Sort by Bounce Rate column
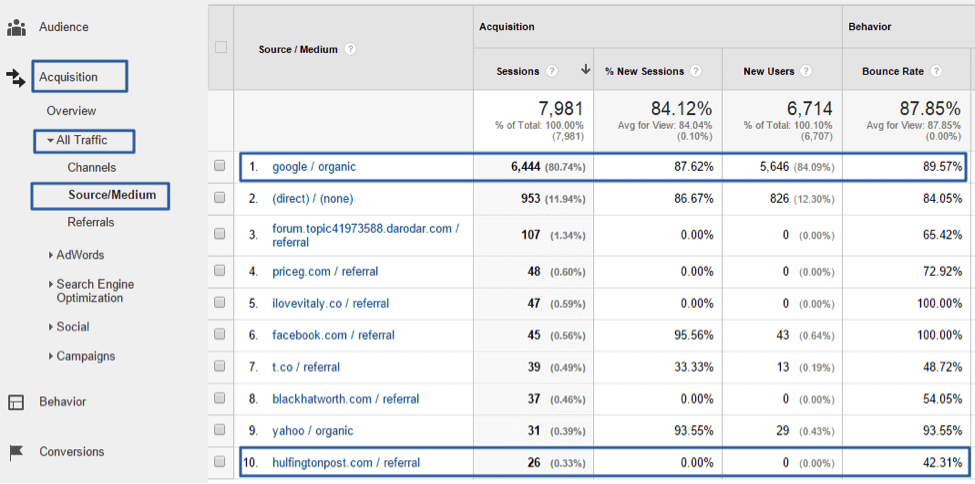This screenshot has height=484, width=975. tap(893, 72)
